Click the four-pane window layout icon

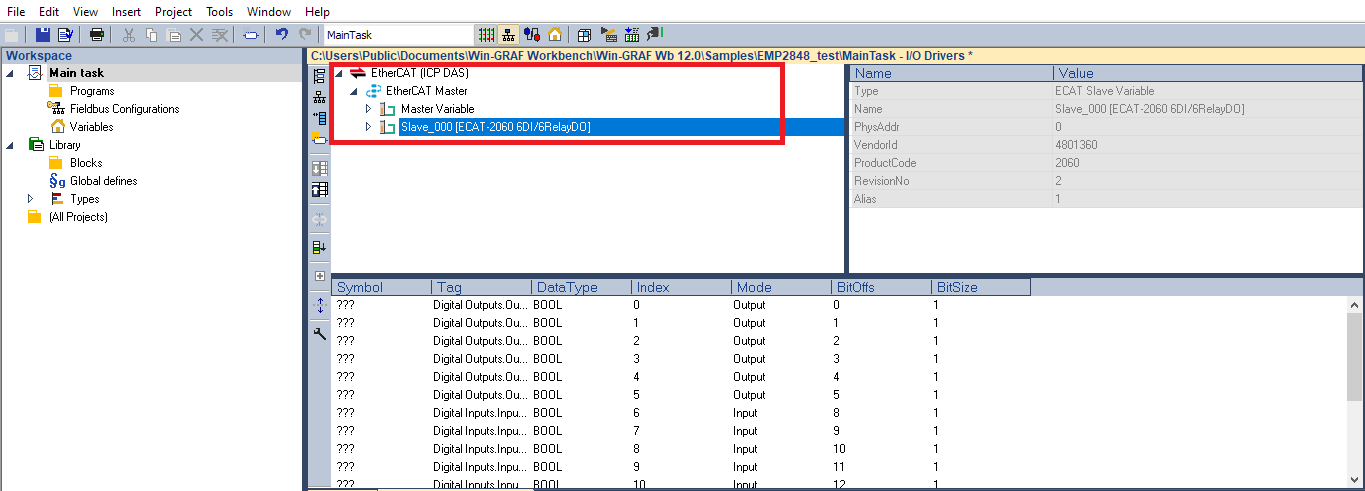pos(584,35)
